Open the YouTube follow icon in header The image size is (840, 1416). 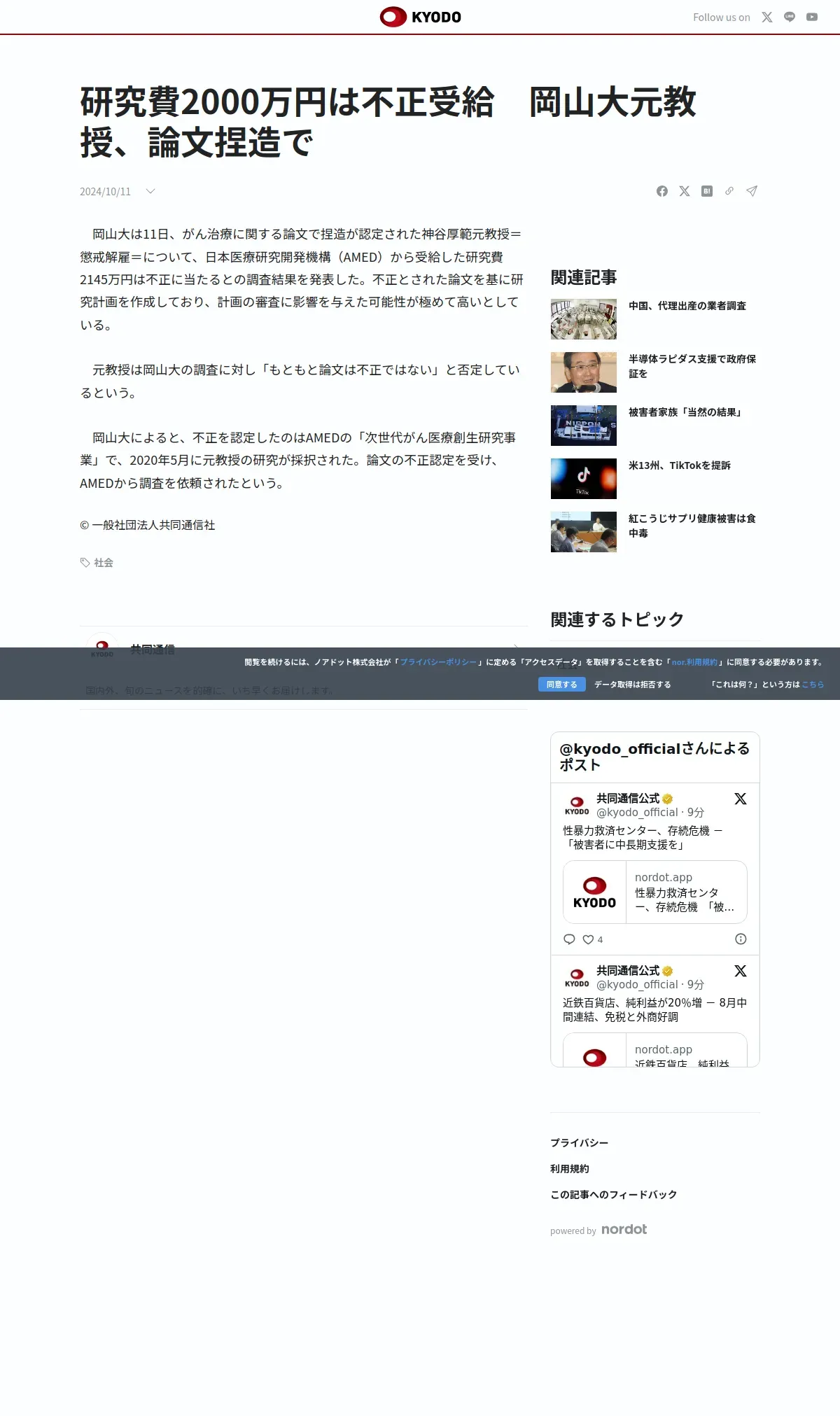click(812, 17)
